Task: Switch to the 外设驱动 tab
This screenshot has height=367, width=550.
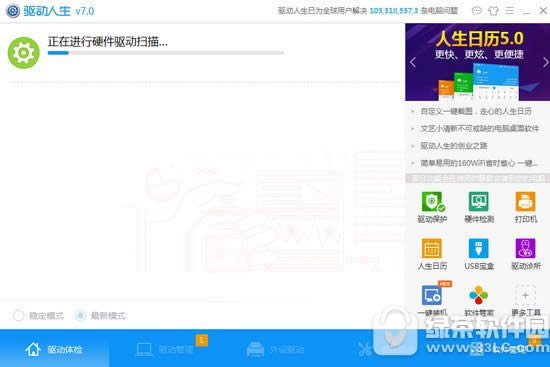Action: click(276, 349)
